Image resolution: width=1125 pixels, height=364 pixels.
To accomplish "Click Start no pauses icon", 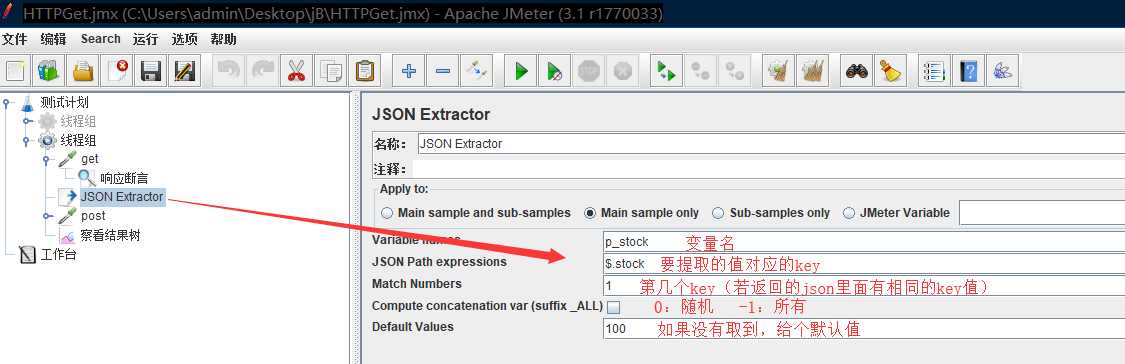I will [x=555, y=70].
